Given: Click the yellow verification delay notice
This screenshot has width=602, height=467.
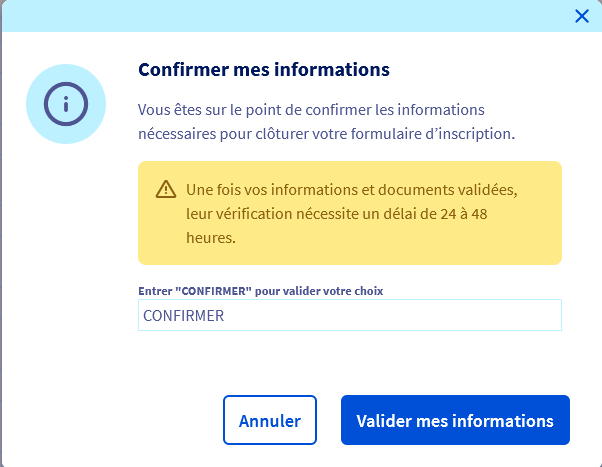Looking at the screenshot, I should click(x=349, y=238).
